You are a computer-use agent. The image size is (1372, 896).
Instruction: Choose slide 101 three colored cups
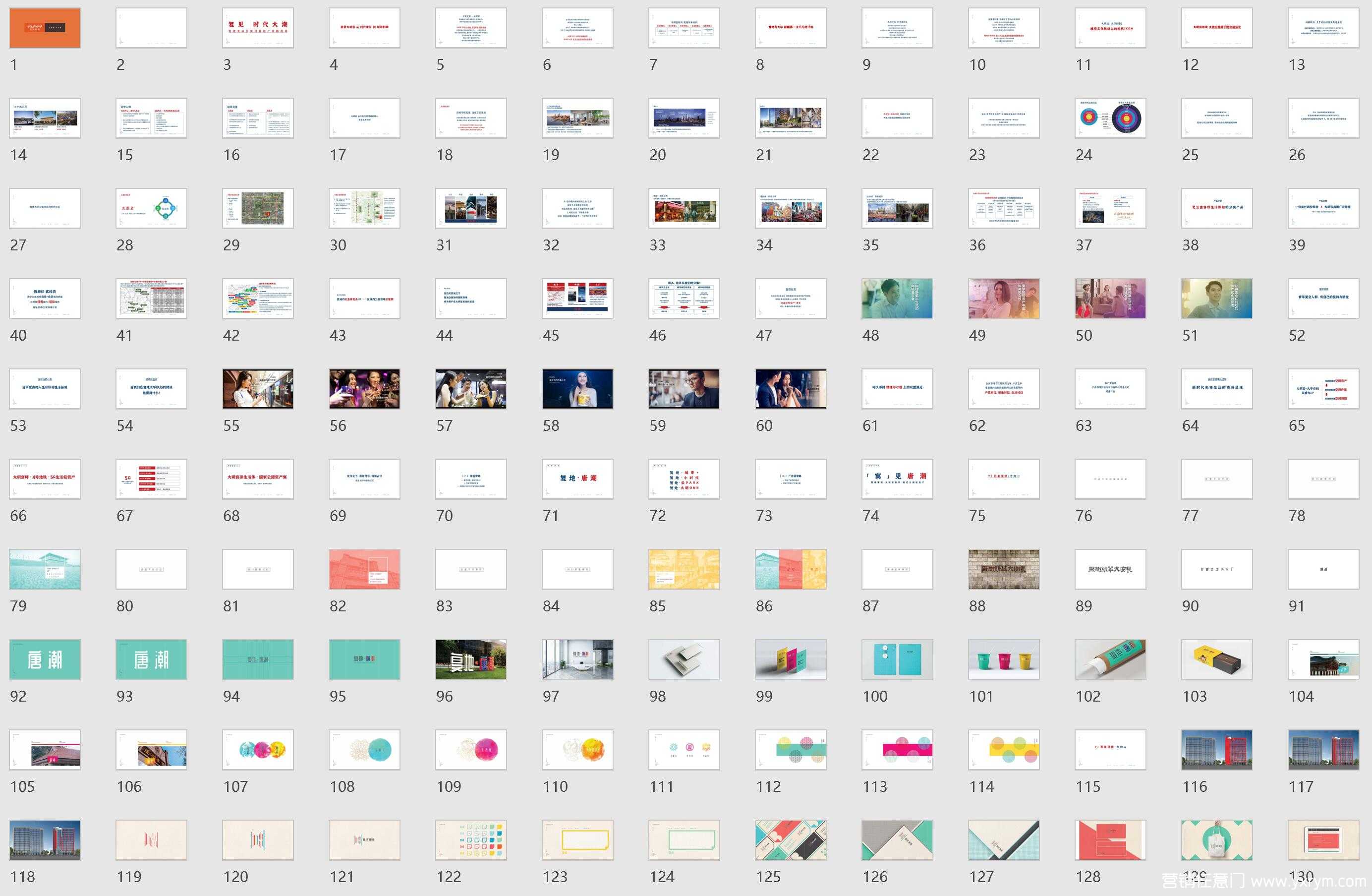[x=1003, y=659]
